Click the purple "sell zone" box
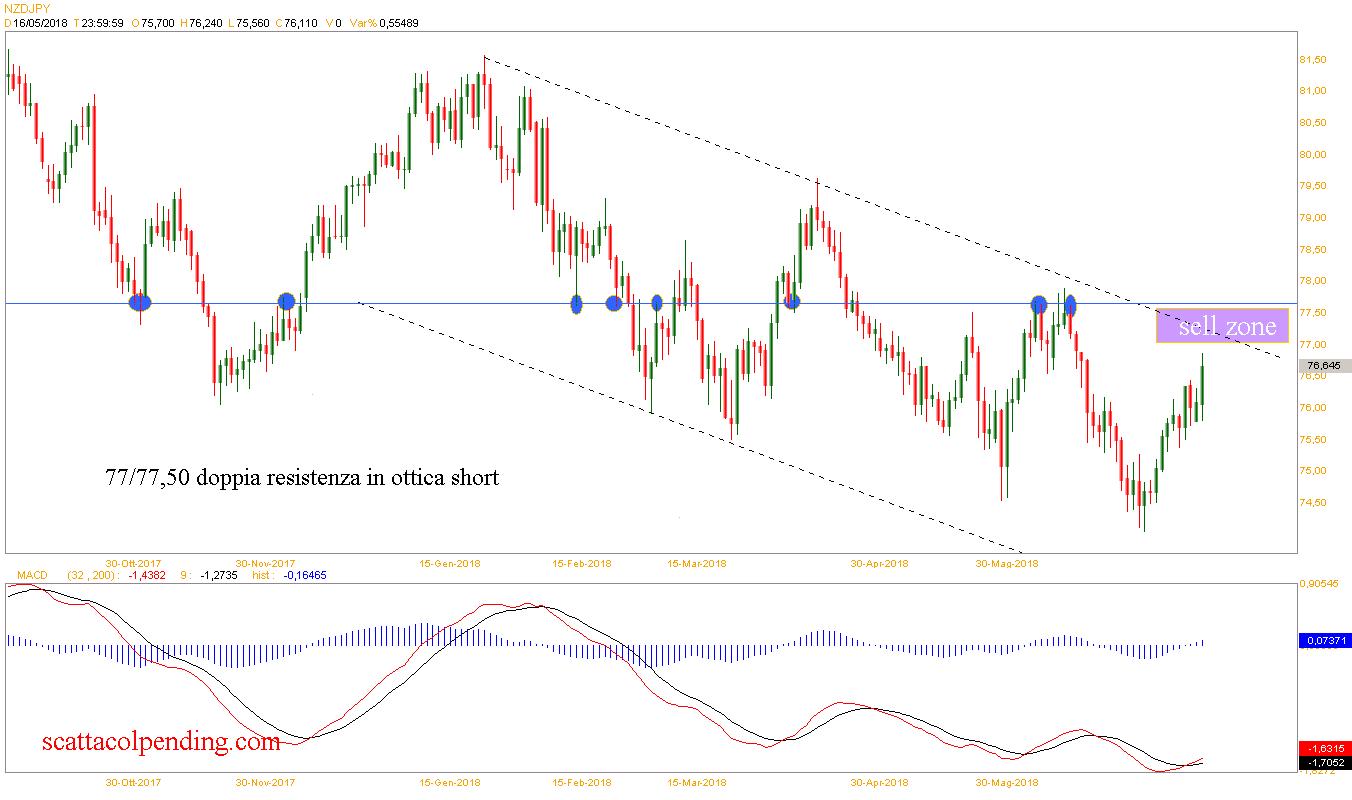 pyautogui.click(x=1228, y=326)
